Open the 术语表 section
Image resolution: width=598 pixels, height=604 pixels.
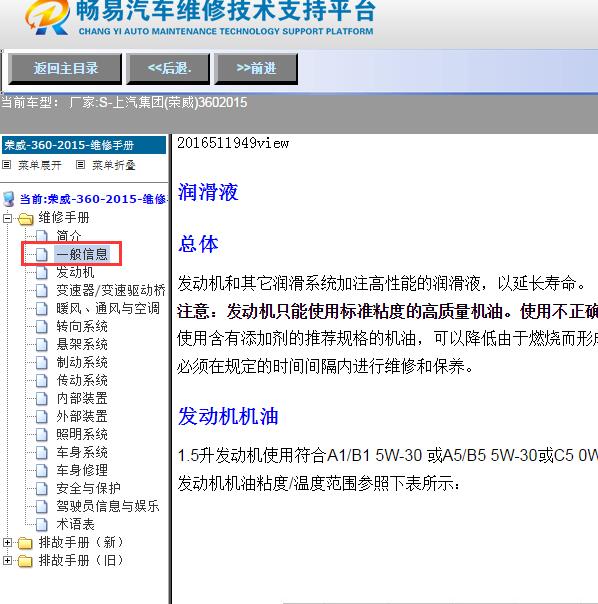coord(75,524)
